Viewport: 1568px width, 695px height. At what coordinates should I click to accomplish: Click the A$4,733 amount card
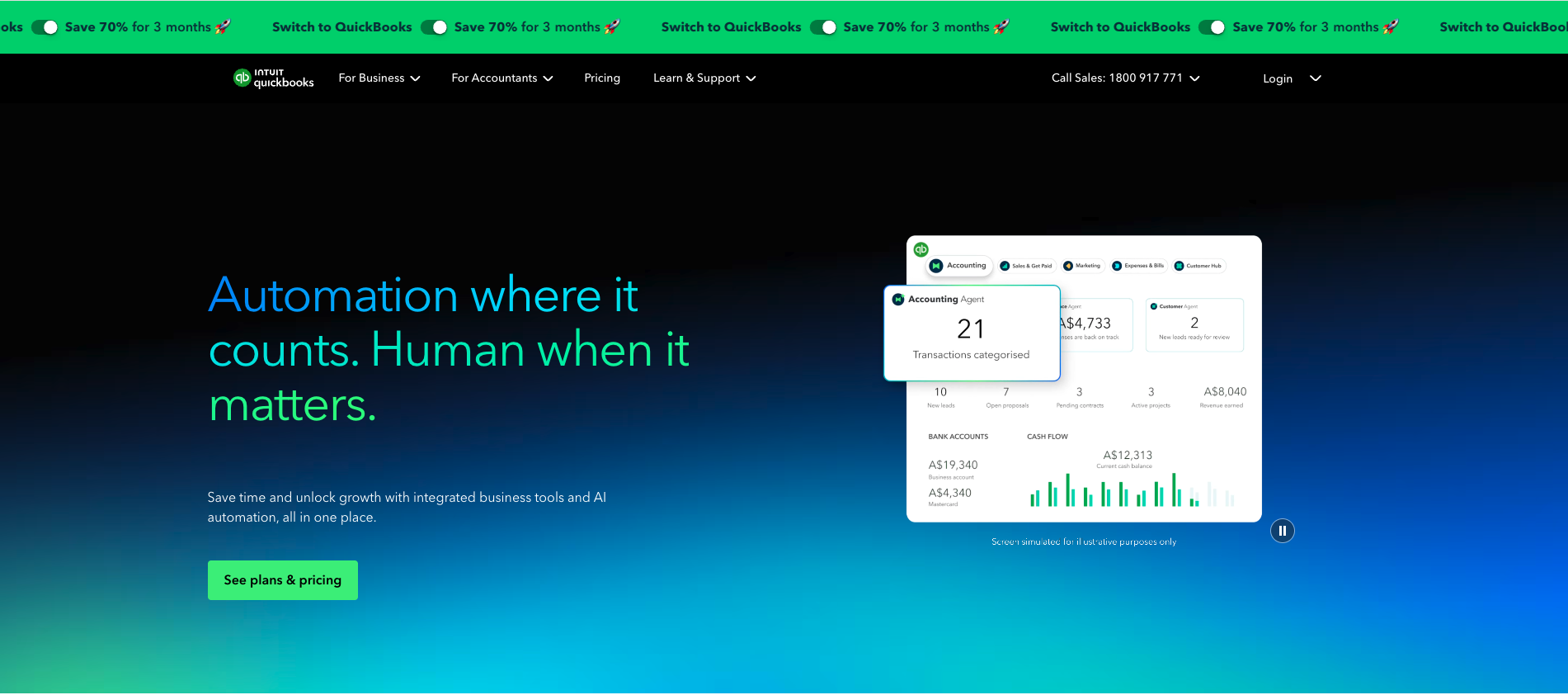[x=1095, y=325]
